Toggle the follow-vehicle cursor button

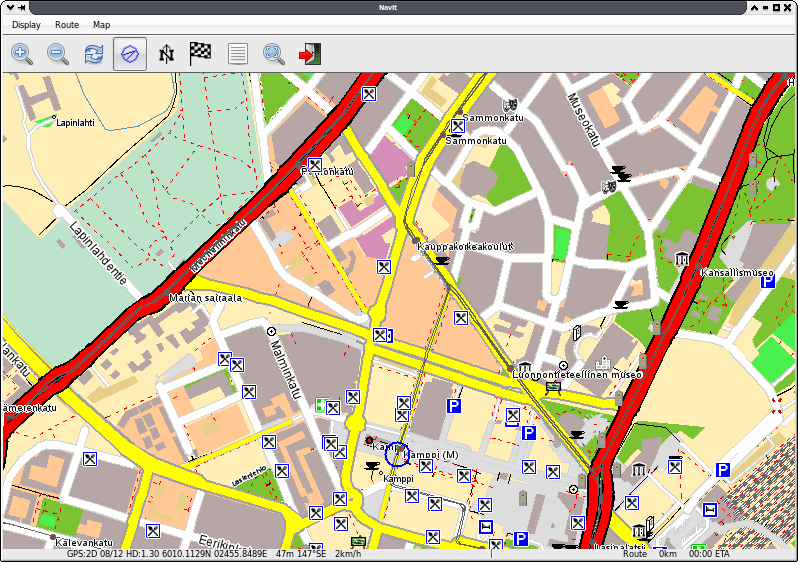[130, 54]
